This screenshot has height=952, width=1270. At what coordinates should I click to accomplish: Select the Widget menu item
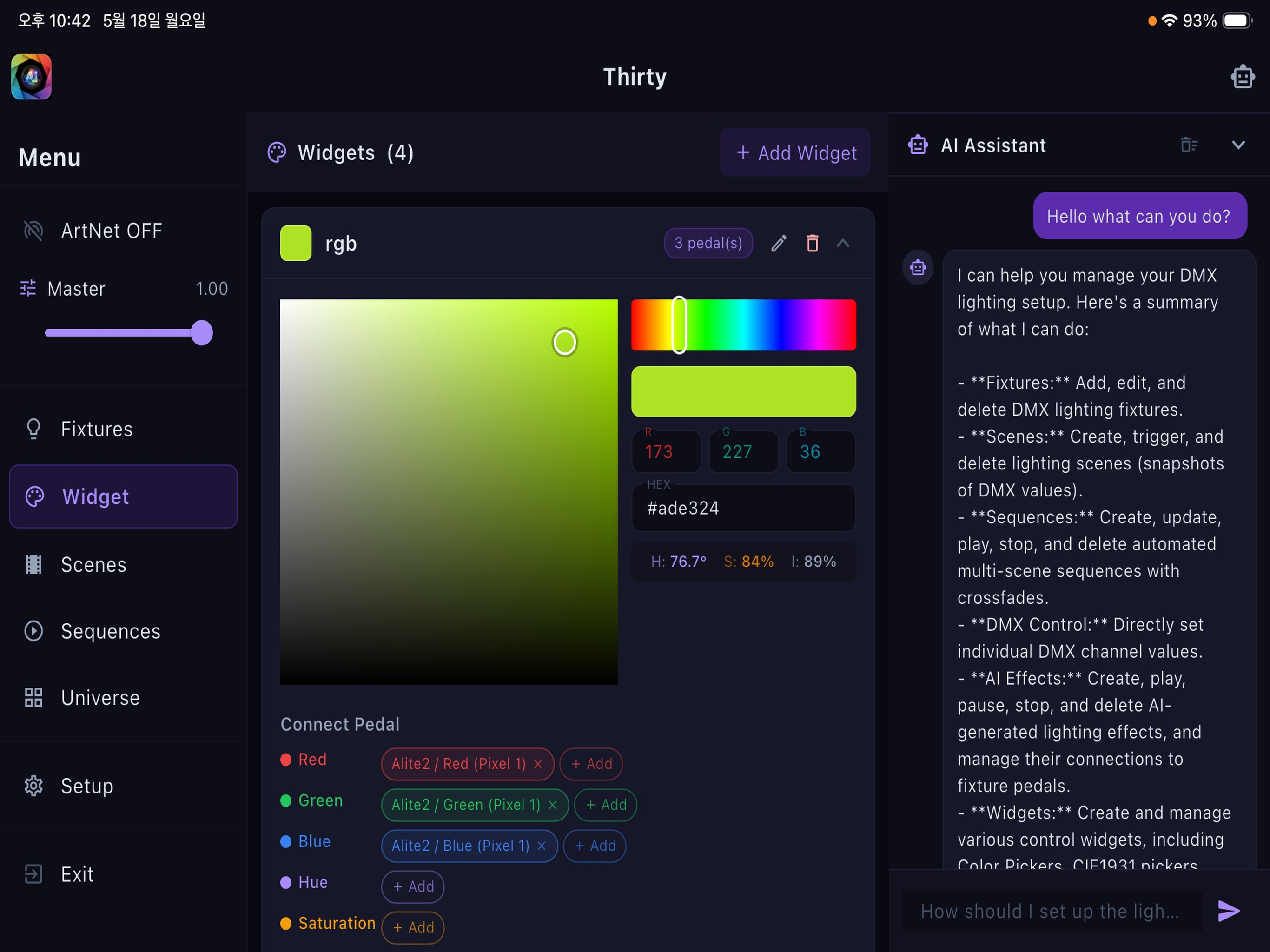[x=124, y=496]
